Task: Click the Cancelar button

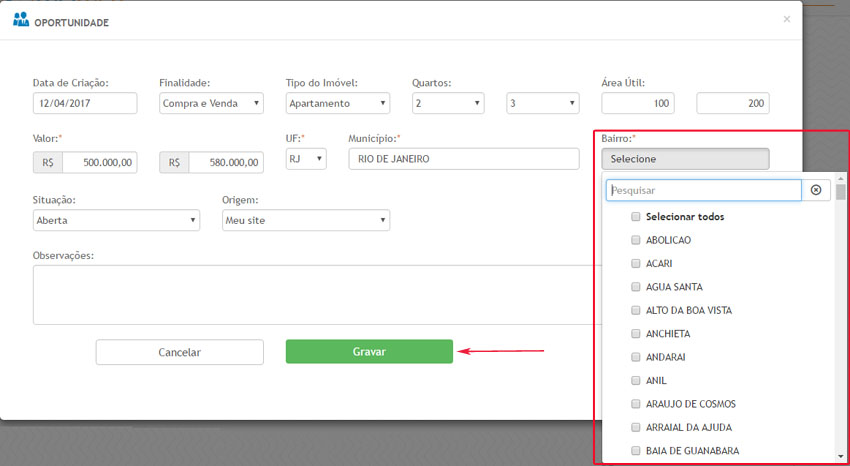Action: click(180, 352)
